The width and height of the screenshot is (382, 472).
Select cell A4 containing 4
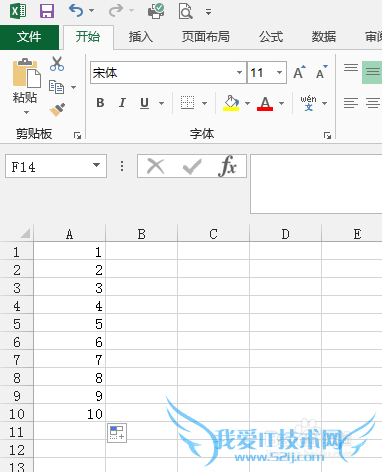pos(69,306)
